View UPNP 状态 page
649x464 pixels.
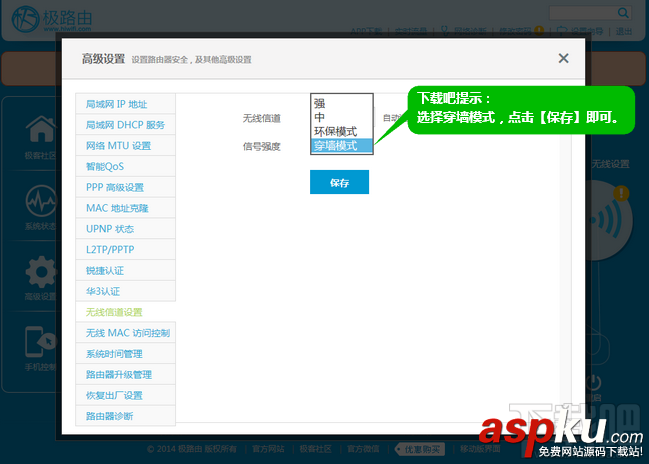coord(125,229)
